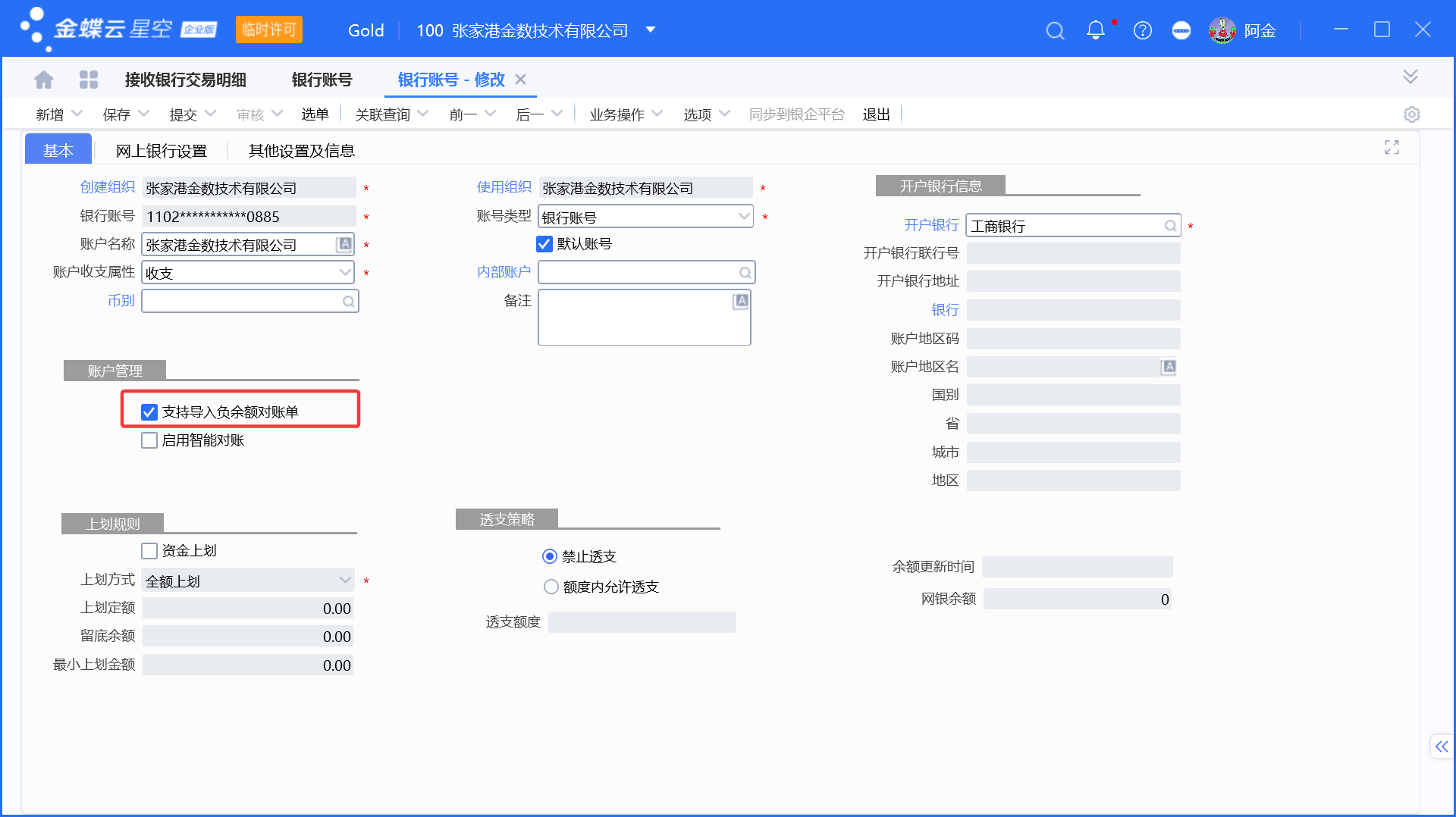This screenshot has width=1456, height=817.
Task: Switch to 接收银行交易明细 tab
Action: pyautogui.click(x=185, y=80)
